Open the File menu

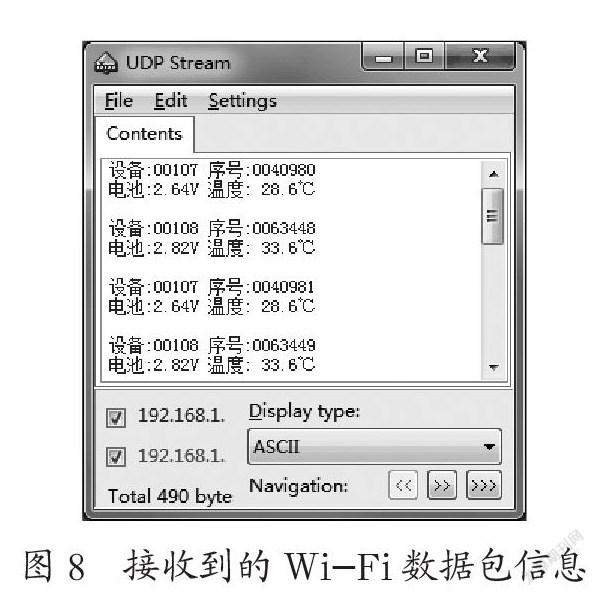click(118, 101)
